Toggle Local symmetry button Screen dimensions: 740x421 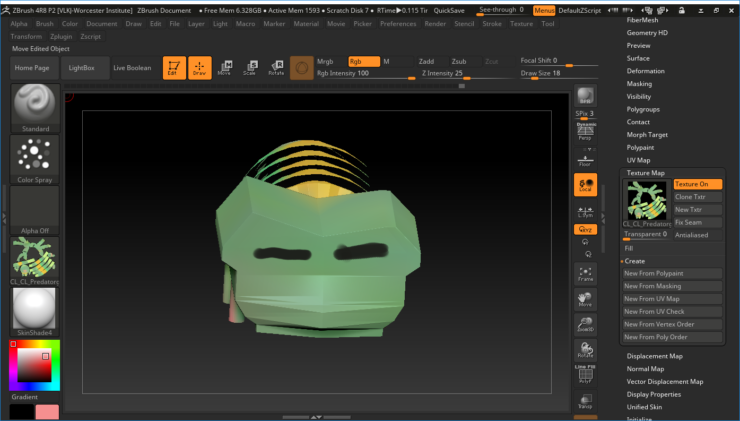pos(585,185)
